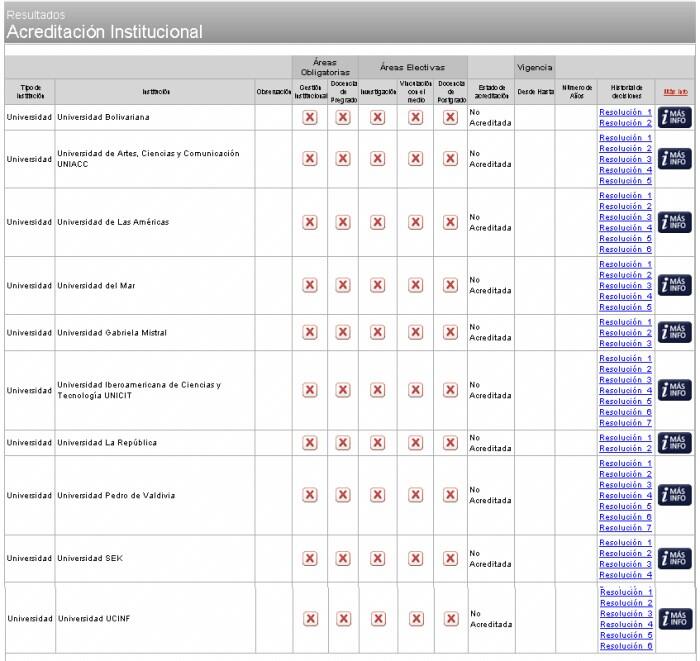Open Resolución 2 of Universidad Bolivariana

[625, 123]
